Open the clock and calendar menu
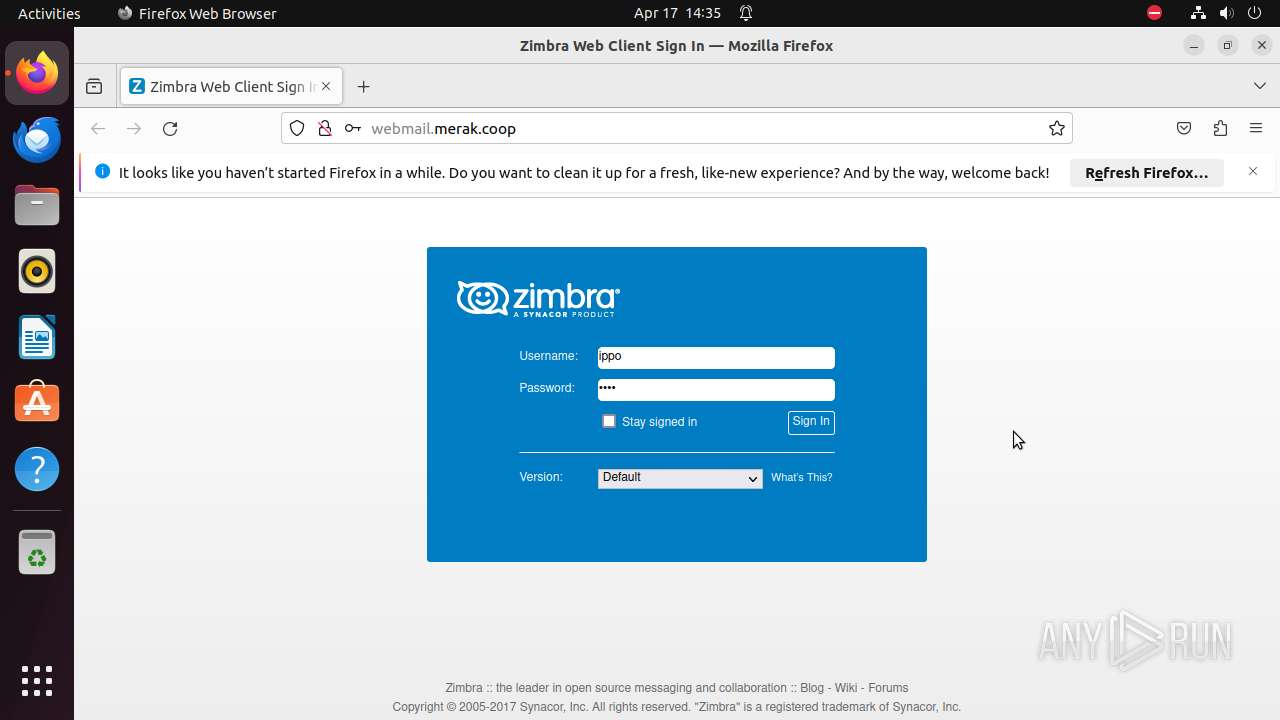 677,13
